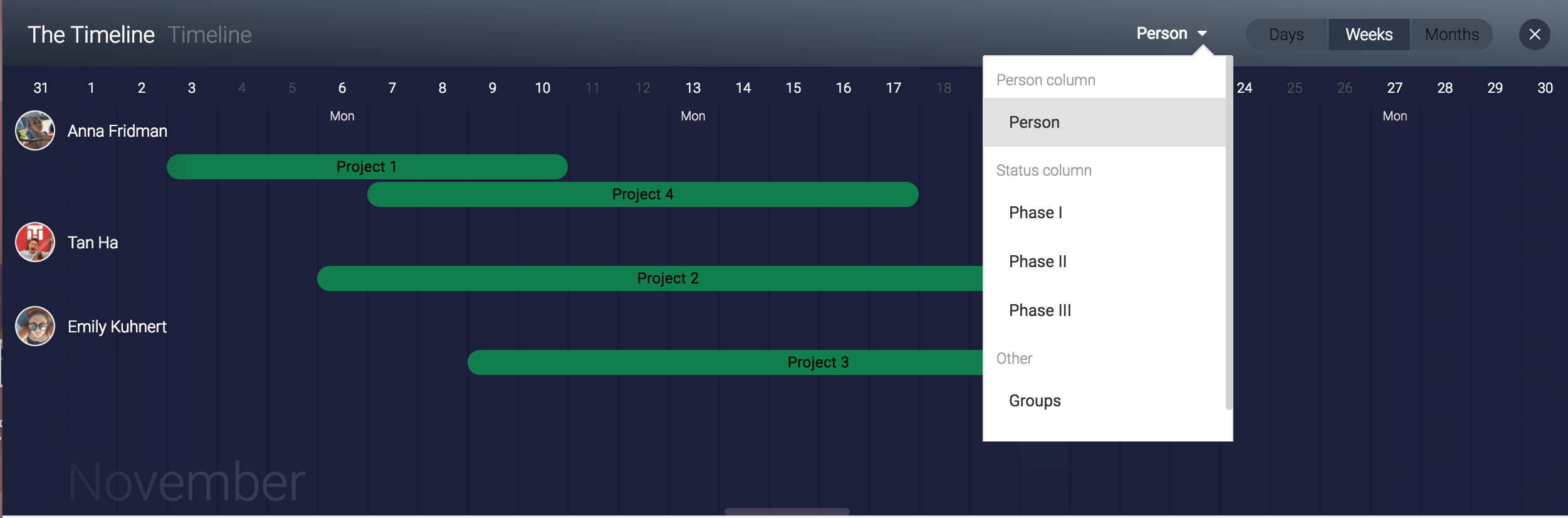1568x518 pixels.
Task: Choose Phase II from the dropdown list
Action: point(1104,262)
